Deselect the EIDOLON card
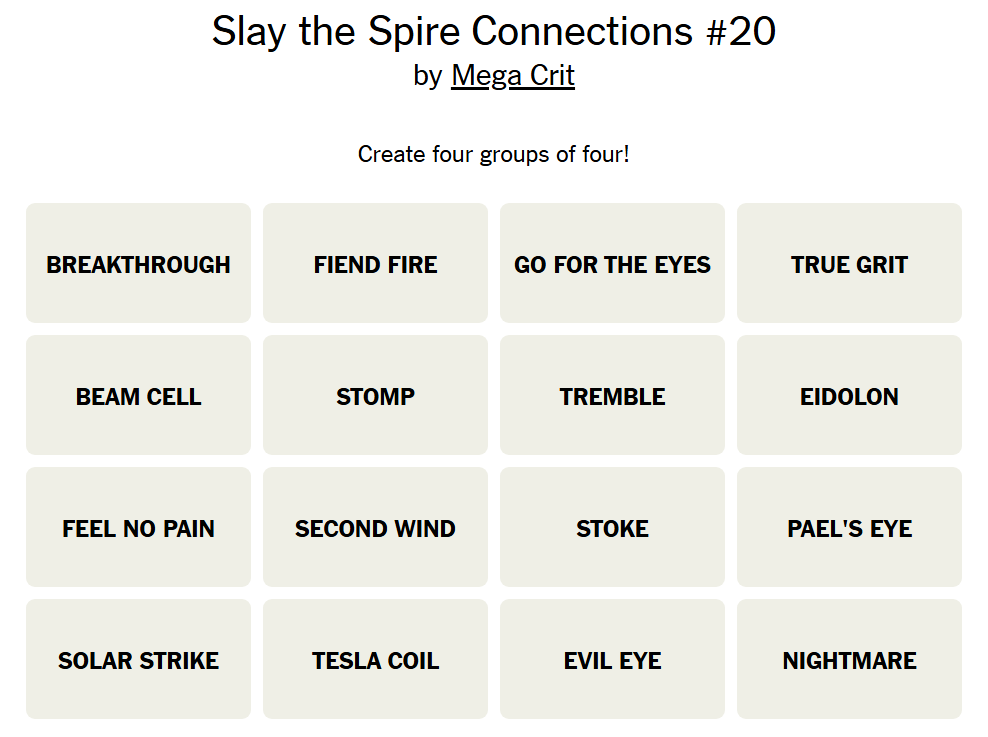The width and height of the screenshot is (988, 737). (849, 396)
